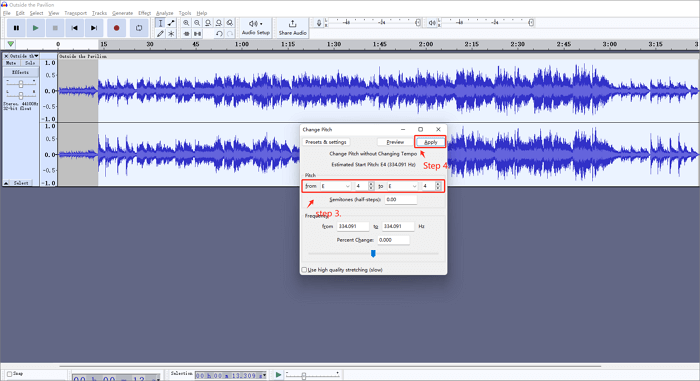Start playback with the green Play button

coord(35,28)
